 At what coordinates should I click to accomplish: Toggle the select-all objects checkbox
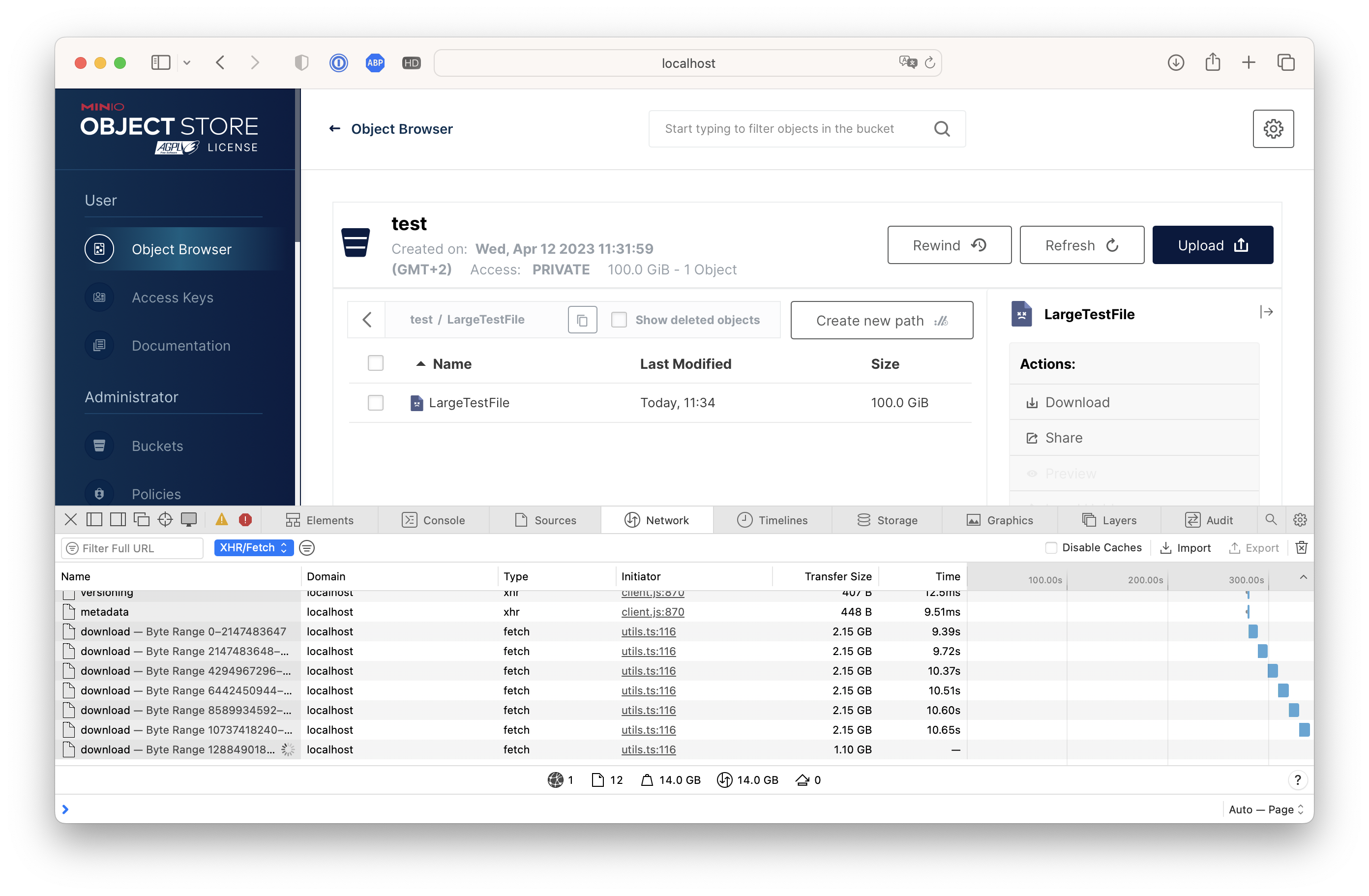(x=376, y=363)
